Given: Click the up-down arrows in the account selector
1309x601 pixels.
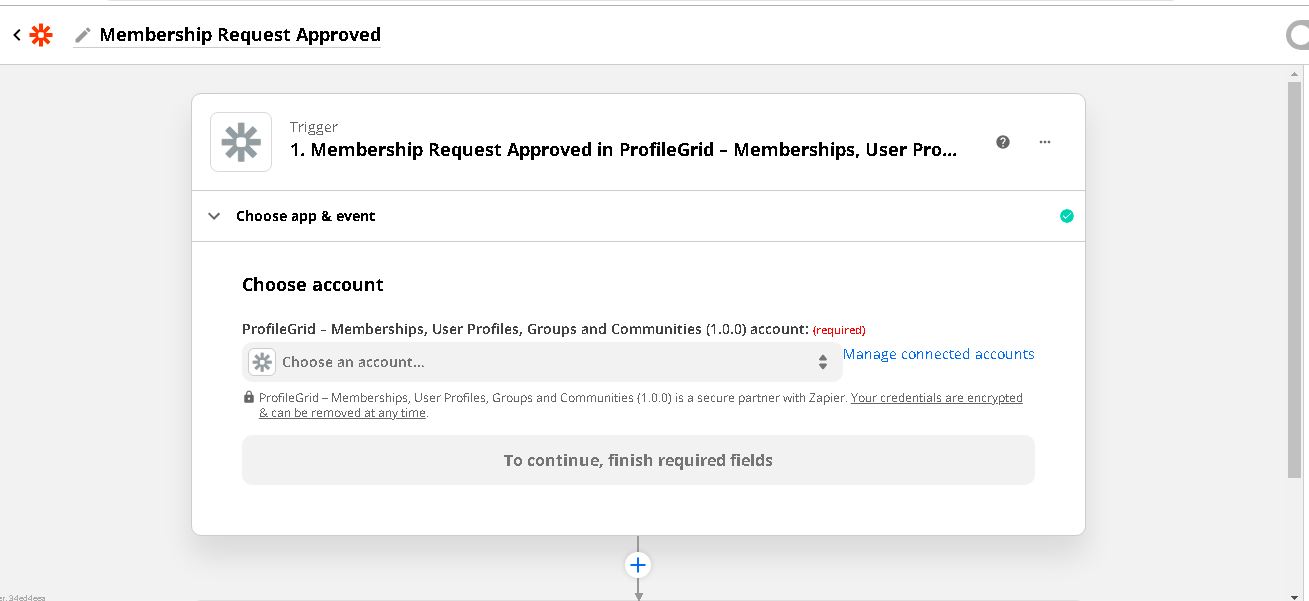Looking at the screenshot, I should tap(822, 362).
